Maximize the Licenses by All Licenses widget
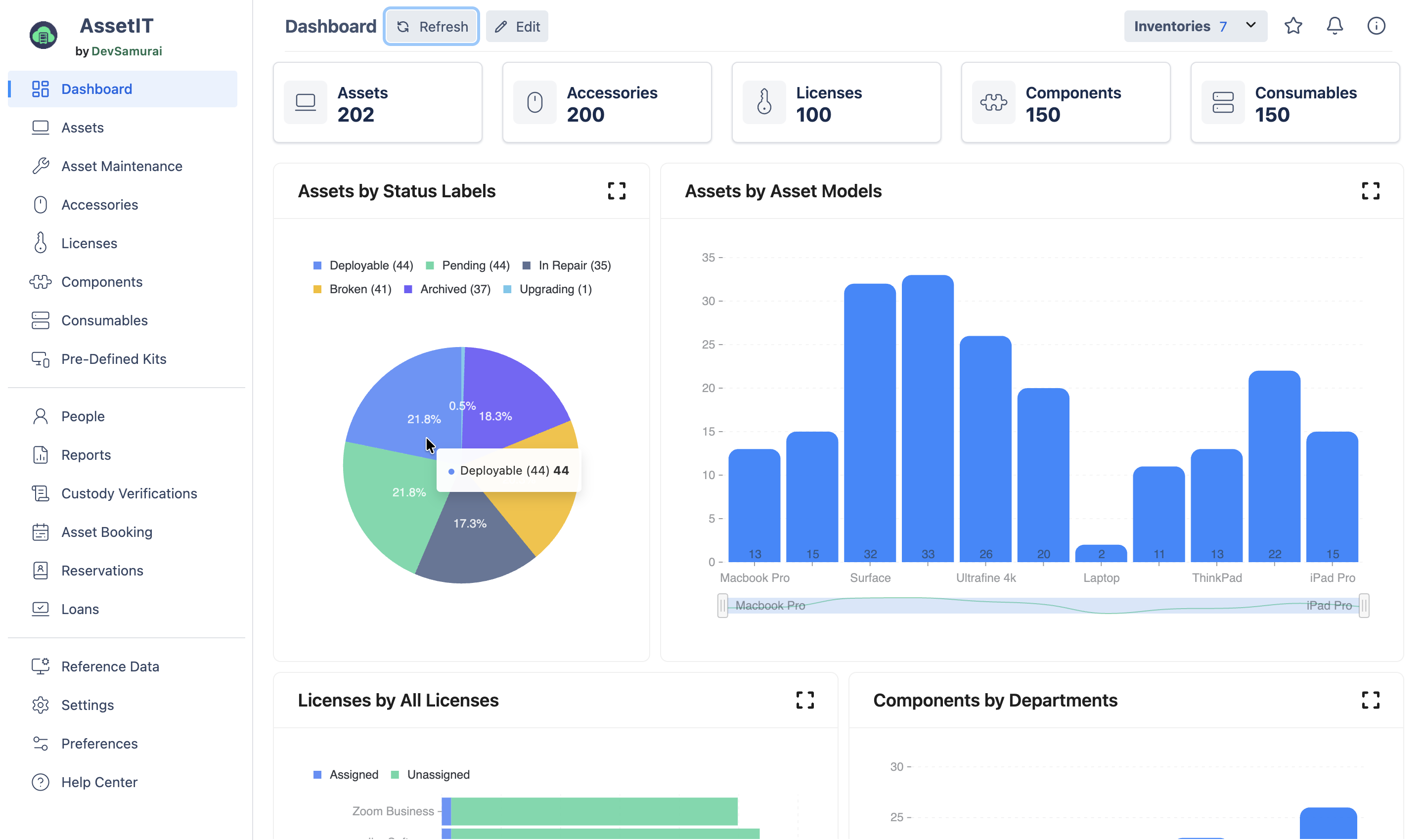 click(805, 700)
